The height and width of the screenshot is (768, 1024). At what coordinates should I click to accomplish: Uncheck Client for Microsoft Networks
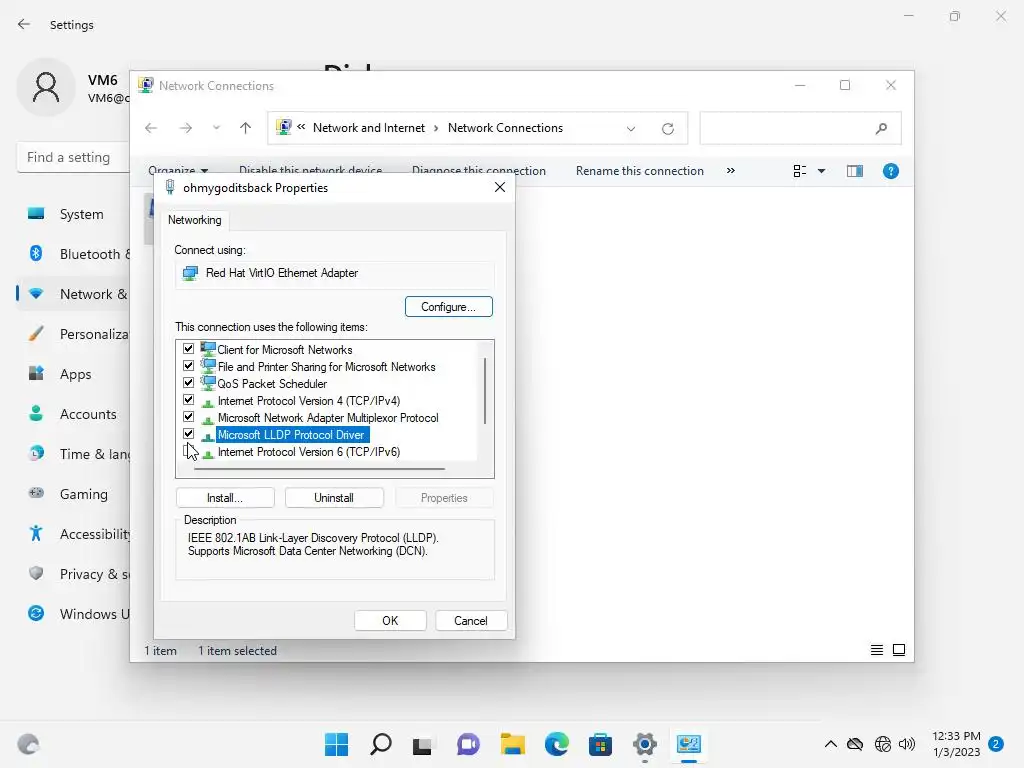(x=189, y=349)
